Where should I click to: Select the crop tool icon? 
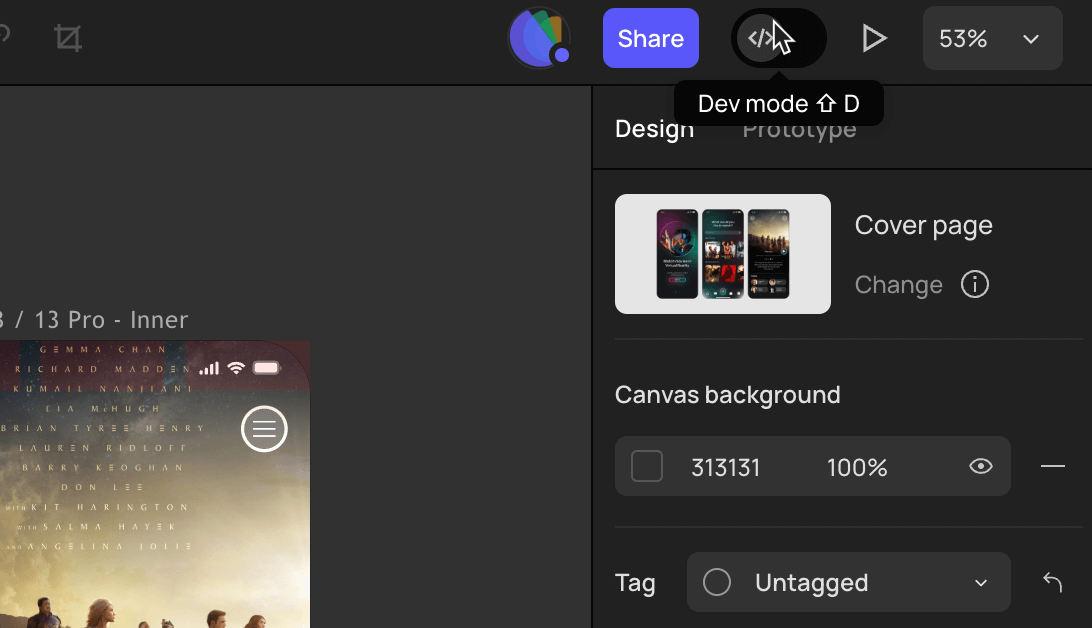pos(68,38)
